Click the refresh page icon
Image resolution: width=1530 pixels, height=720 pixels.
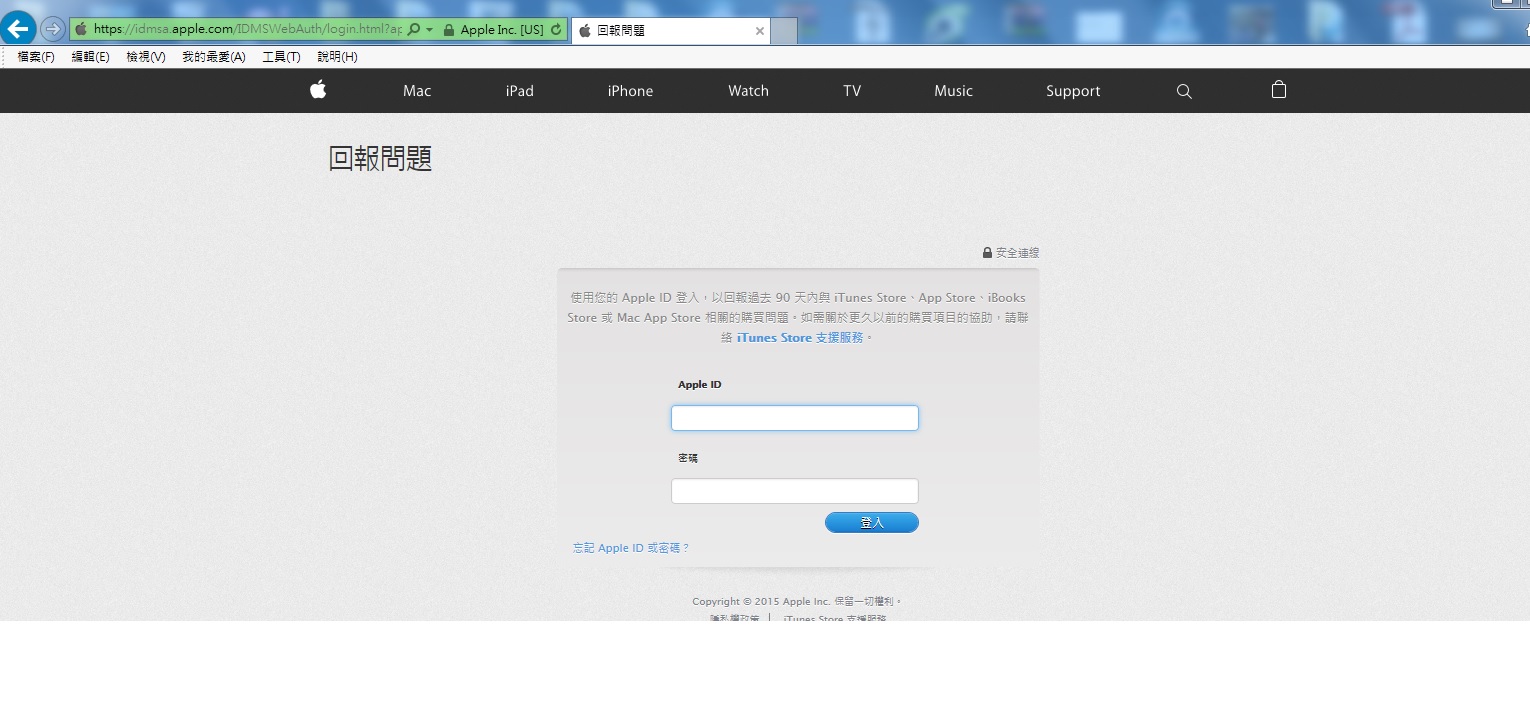[x=556, y=30]
